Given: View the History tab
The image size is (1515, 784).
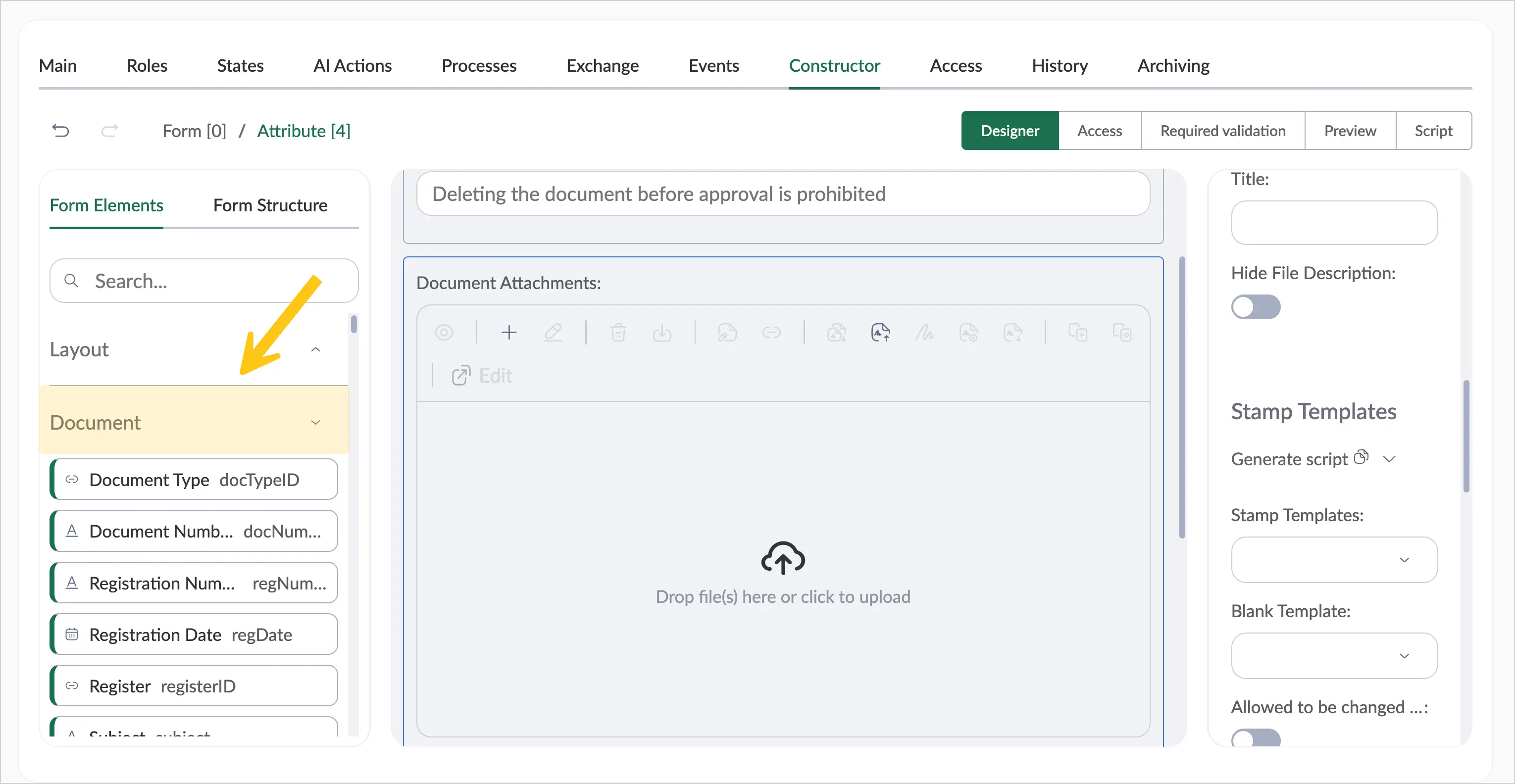Looking at the screenshot, I should click(1060, 66).
